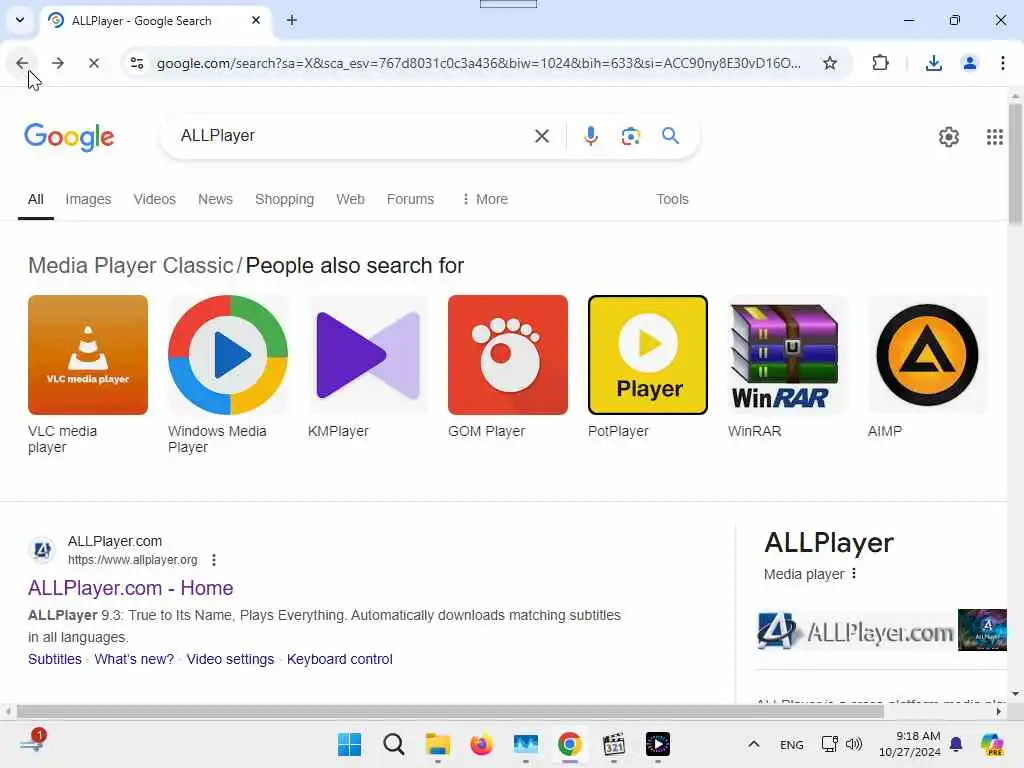Image resolution: width=1024 pixels, height=768 pixels.
Task: Launch Firefox from the taskbar
Action: click(x=481, y=744)
